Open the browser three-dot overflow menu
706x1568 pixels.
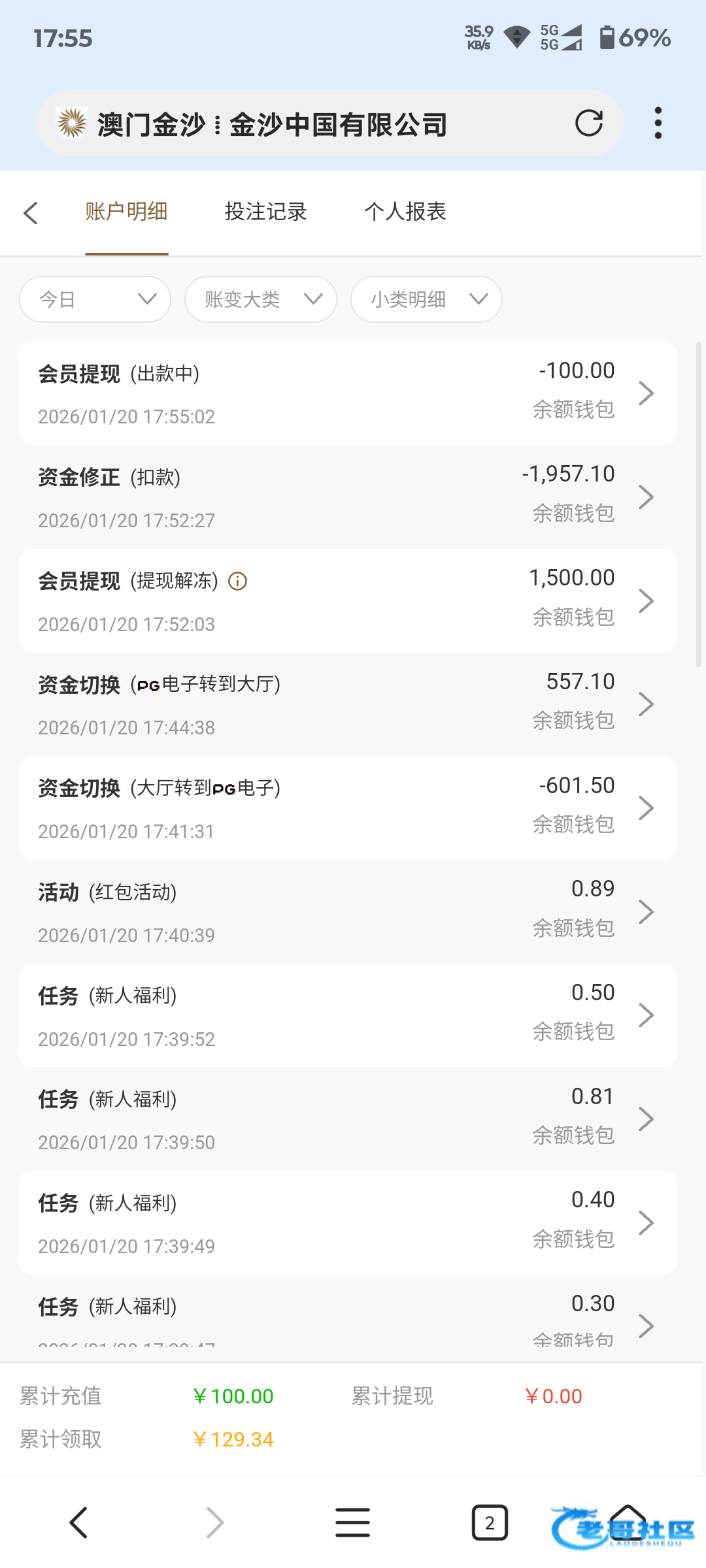(x=658, y=123)
